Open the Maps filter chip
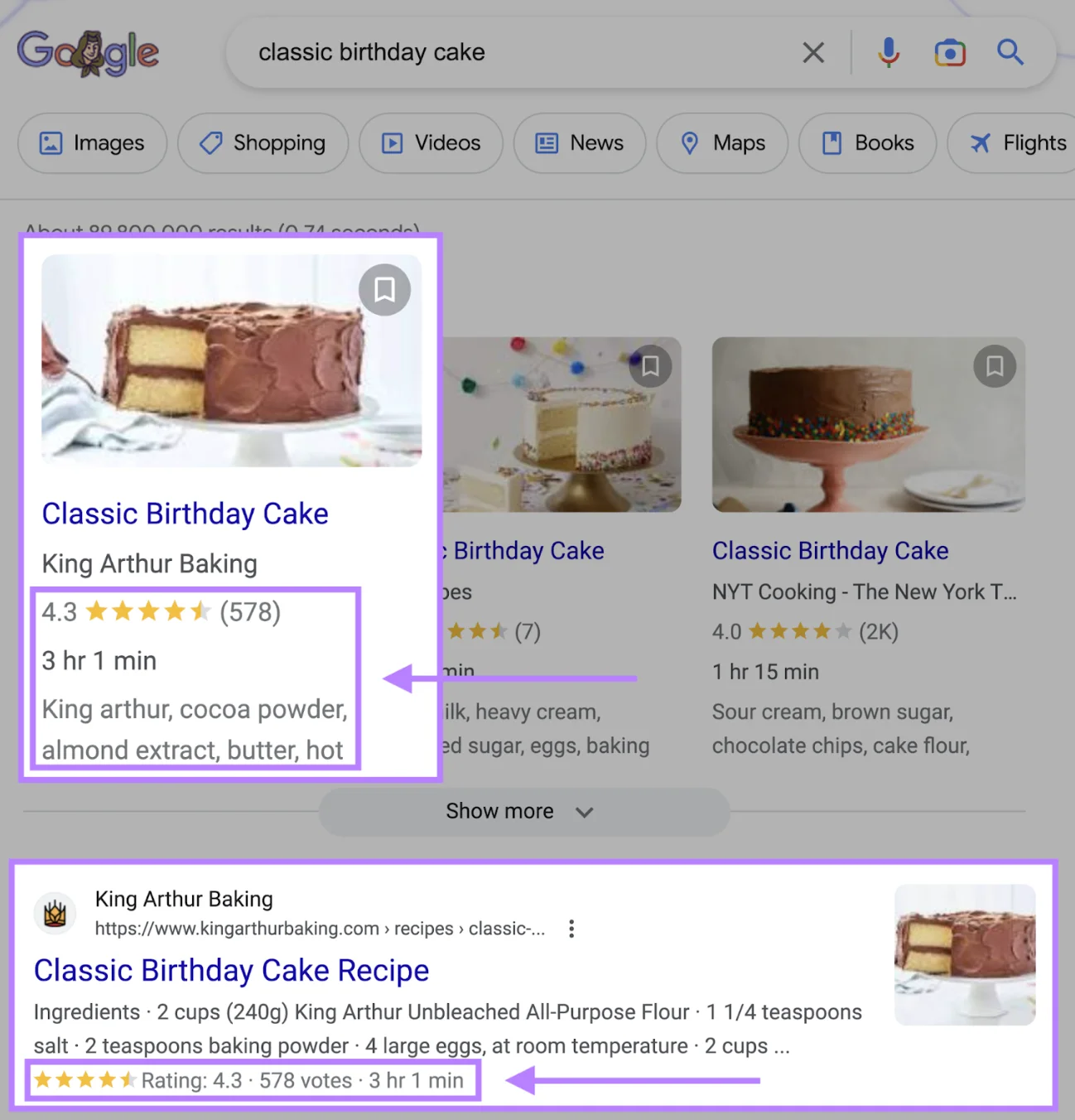Screen dimensions: 1075x1120 pos(721,143)
